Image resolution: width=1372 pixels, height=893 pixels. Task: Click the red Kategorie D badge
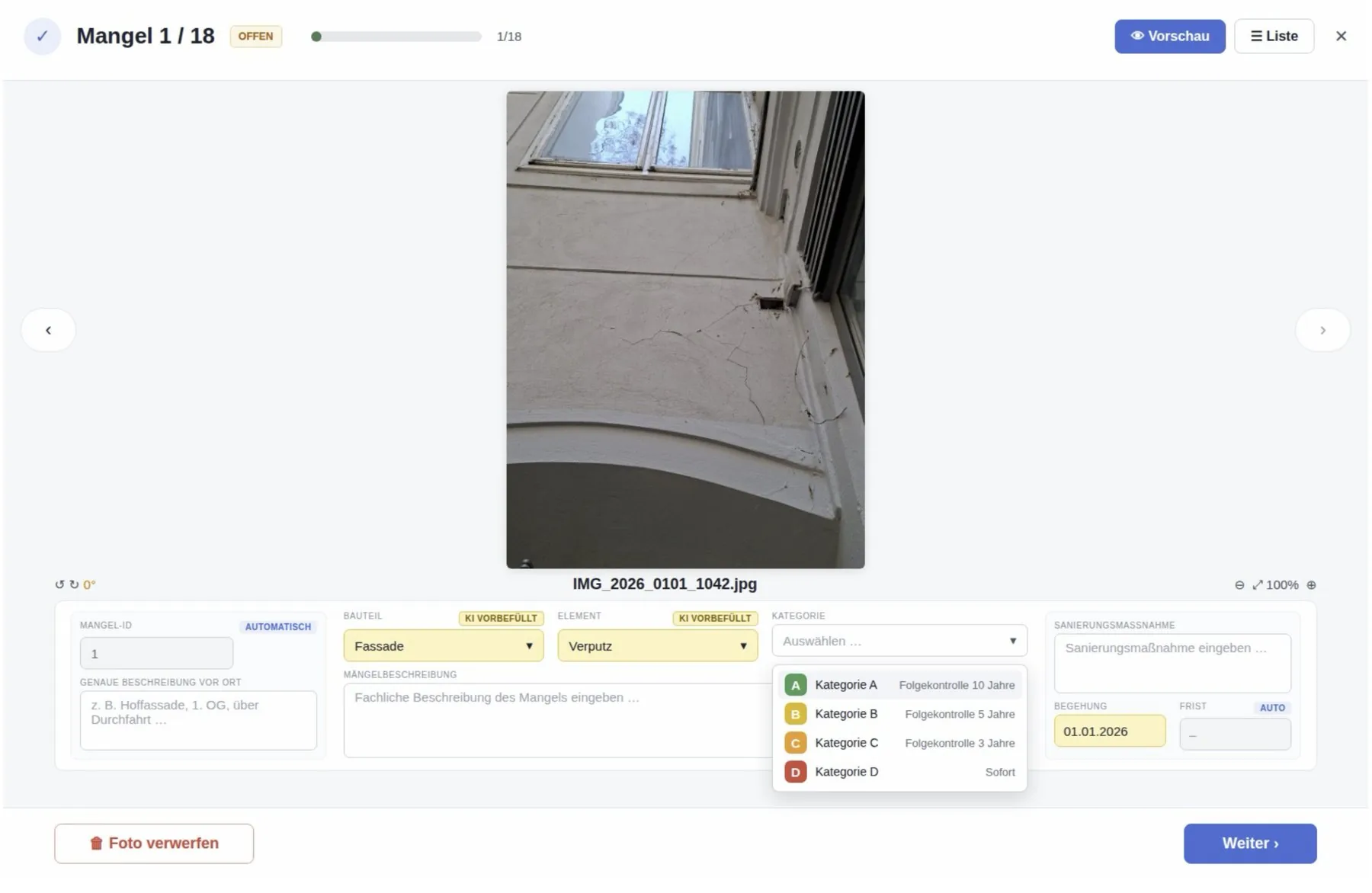tap(795, 772)
